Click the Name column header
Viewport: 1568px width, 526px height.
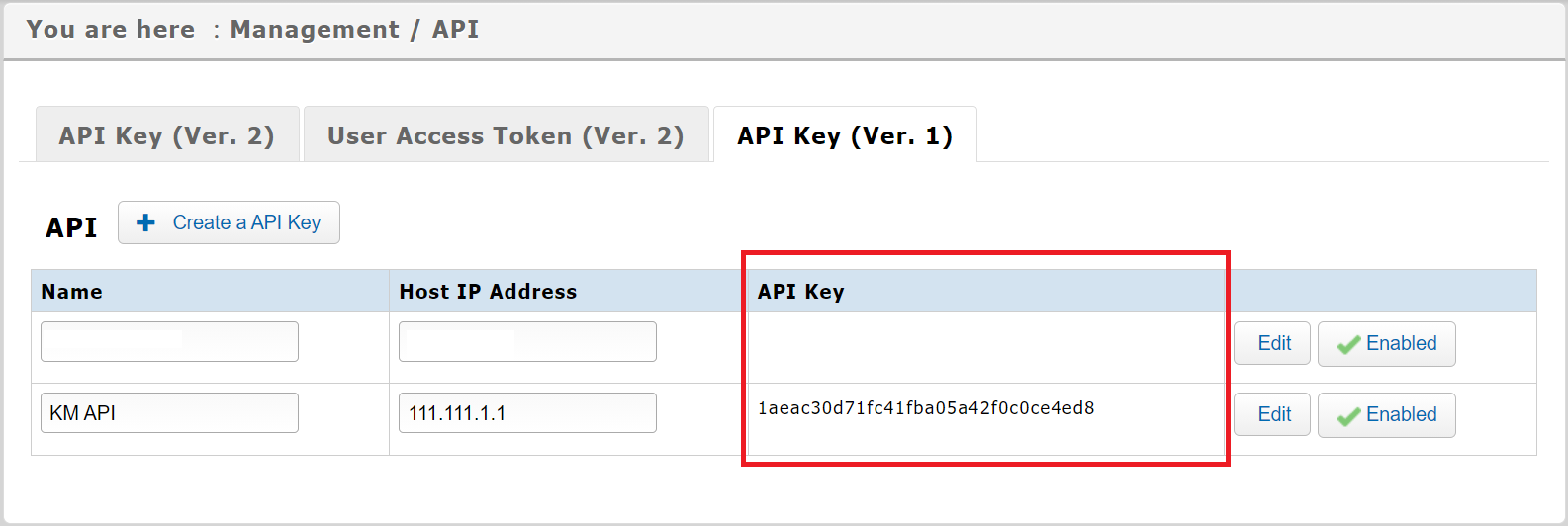point(71,292)
